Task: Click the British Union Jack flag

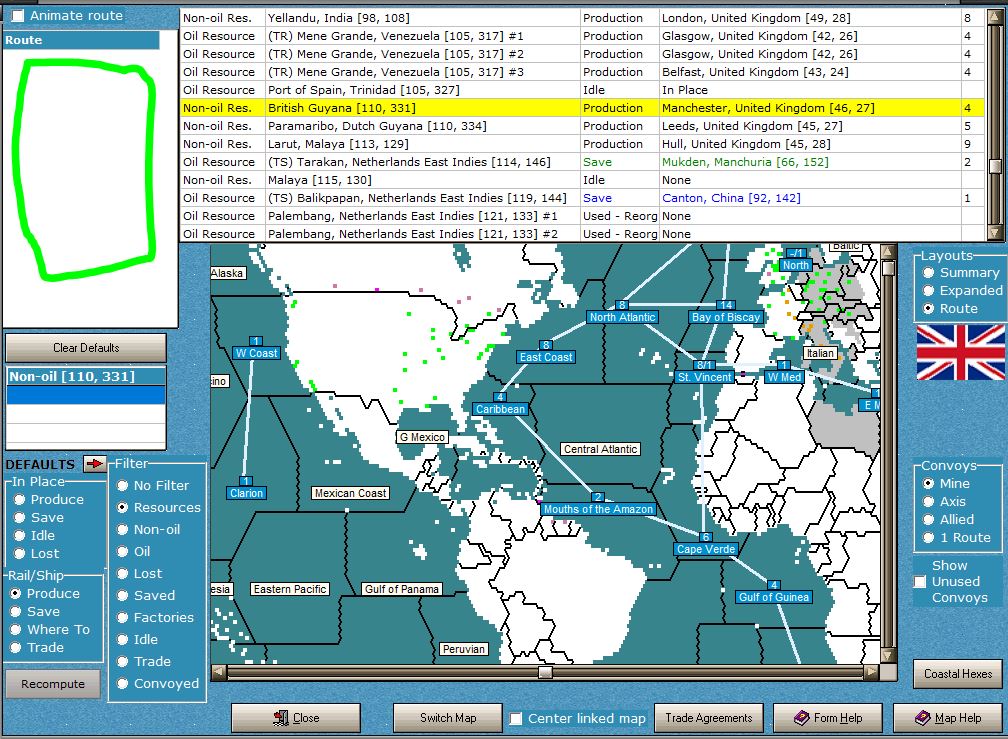Action: 960,352
